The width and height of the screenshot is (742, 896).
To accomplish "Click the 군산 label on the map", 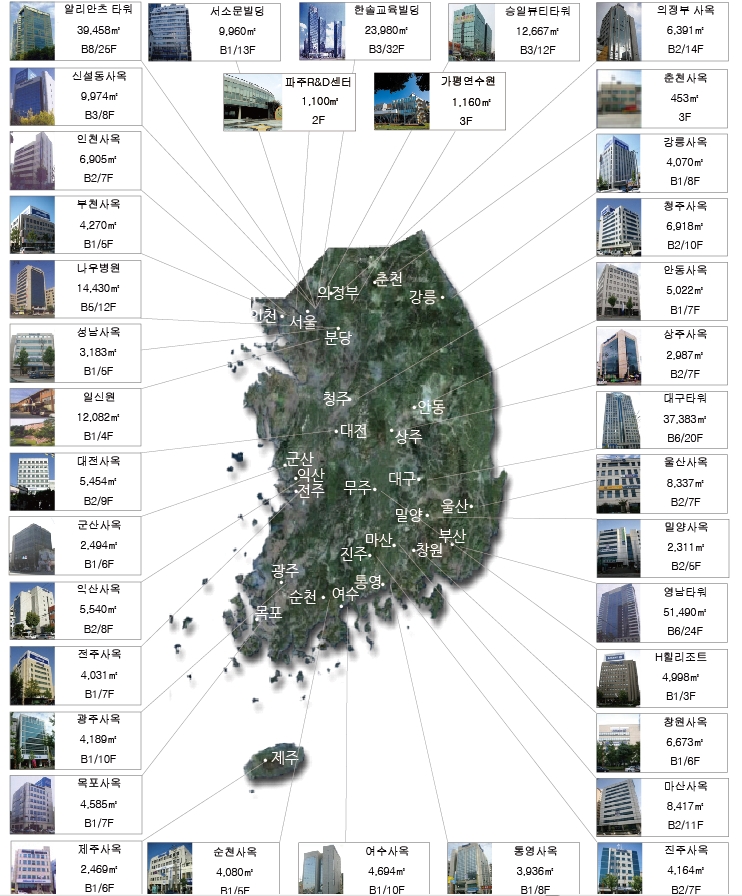I will [300, 459].
